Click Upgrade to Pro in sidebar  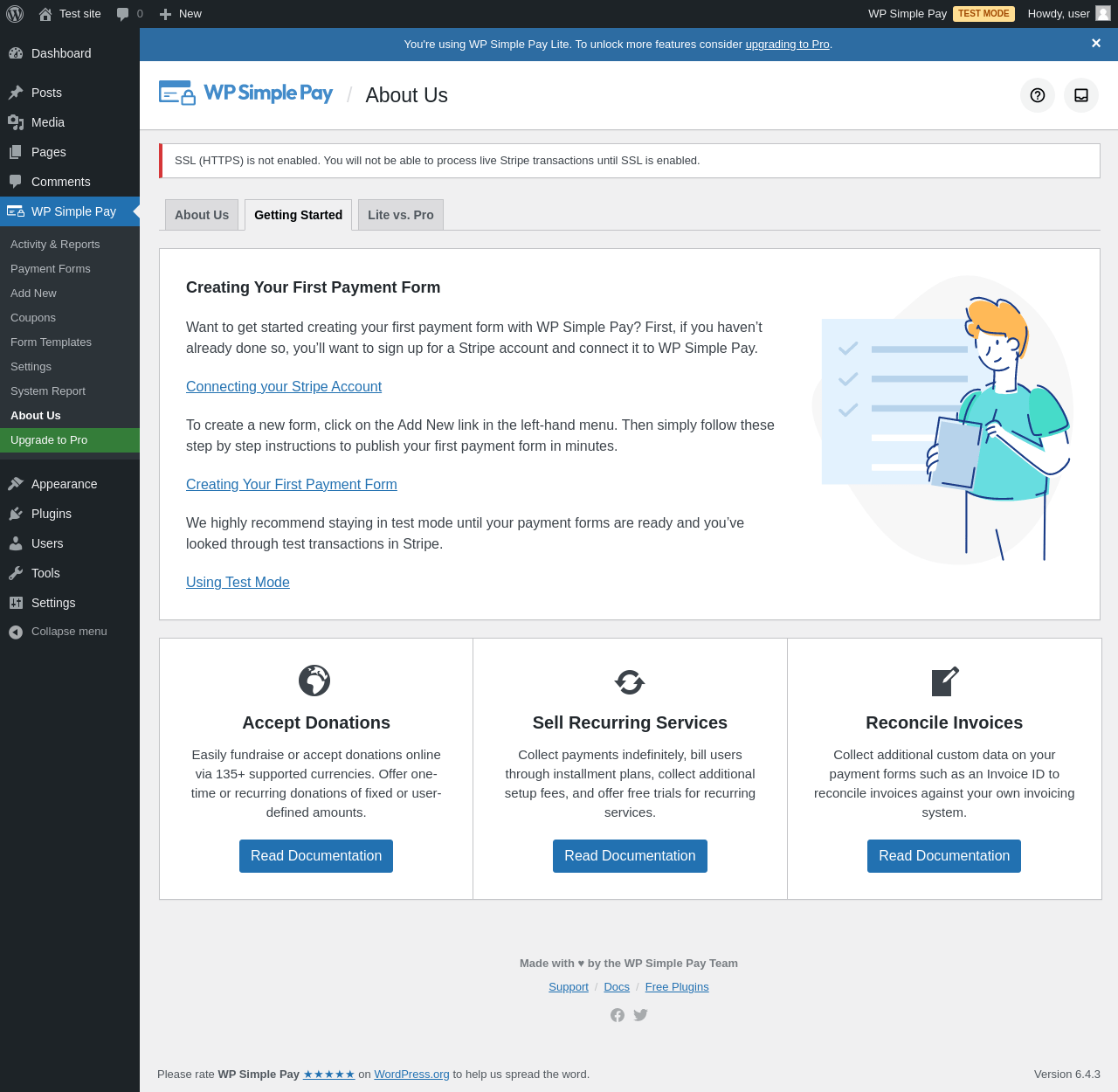(x=70, y=440)
